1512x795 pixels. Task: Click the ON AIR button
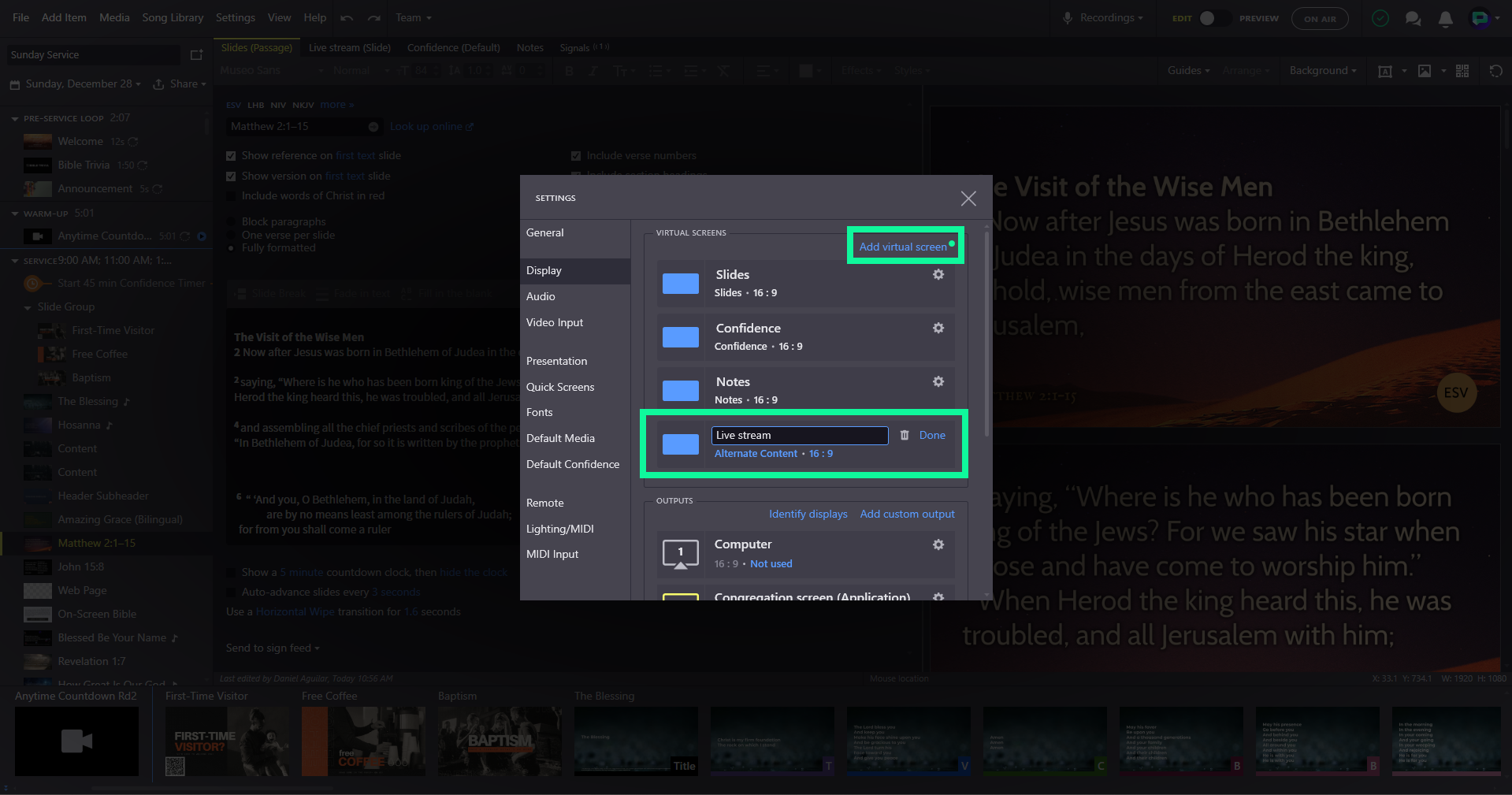click(x=1320, y=19)
